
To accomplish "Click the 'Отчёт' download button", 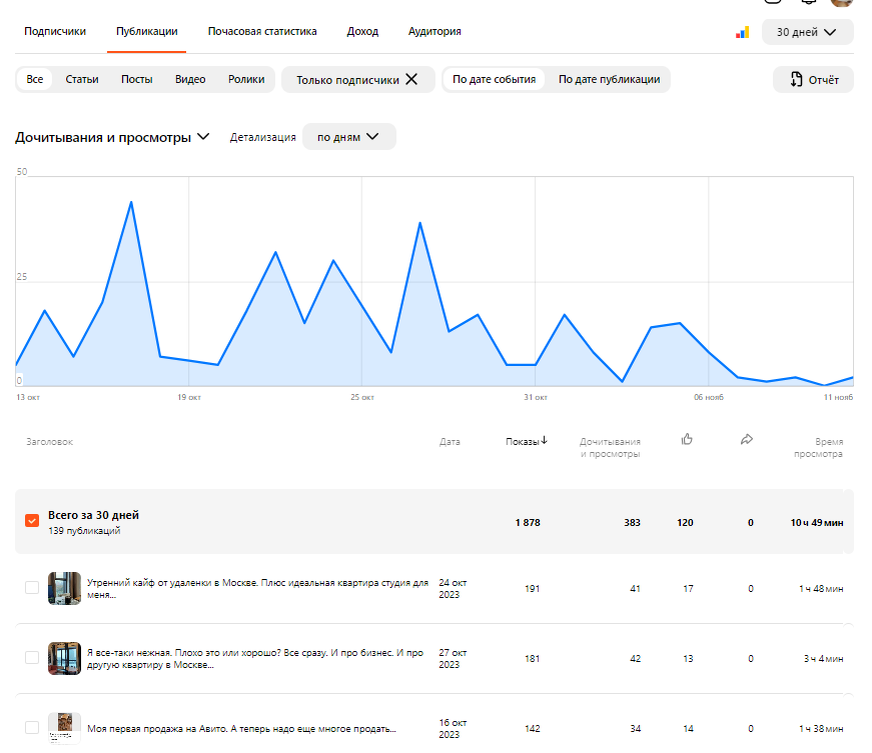I will coord(813,80).
